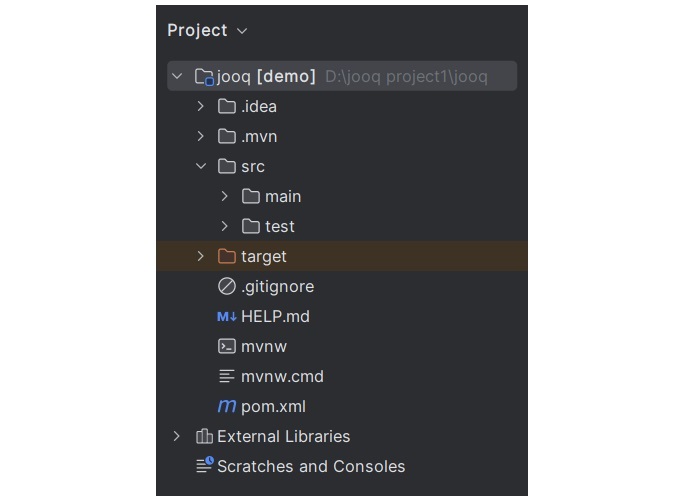This screenshot has height=500, width=700.
Task: Click the Scratches and Consoles icon
Action: click(204, 466)
